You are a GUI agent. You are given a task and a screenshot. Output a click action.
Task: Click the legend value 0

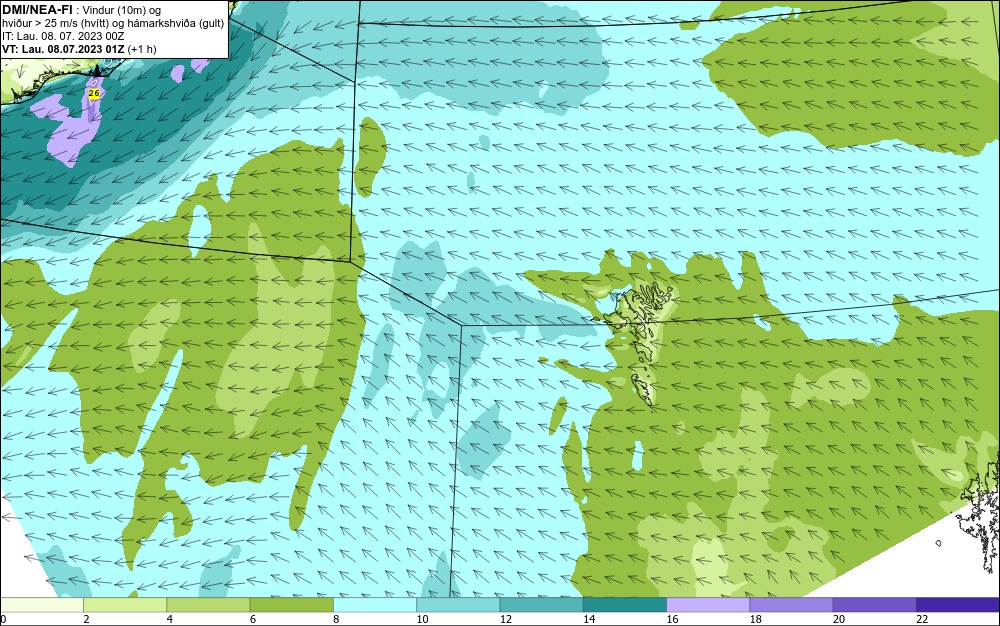[3, 620]
